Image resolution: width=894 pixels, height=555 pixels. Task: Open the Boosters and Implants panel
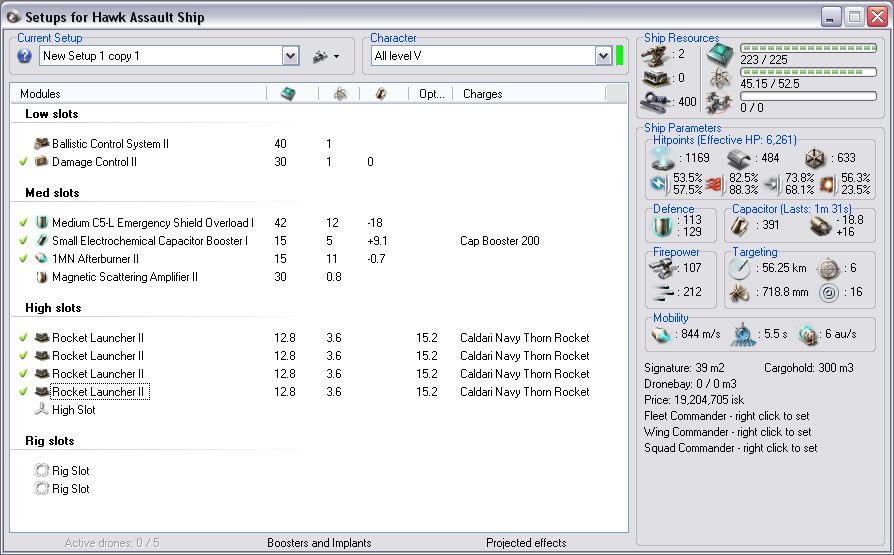tap(319, 542)
